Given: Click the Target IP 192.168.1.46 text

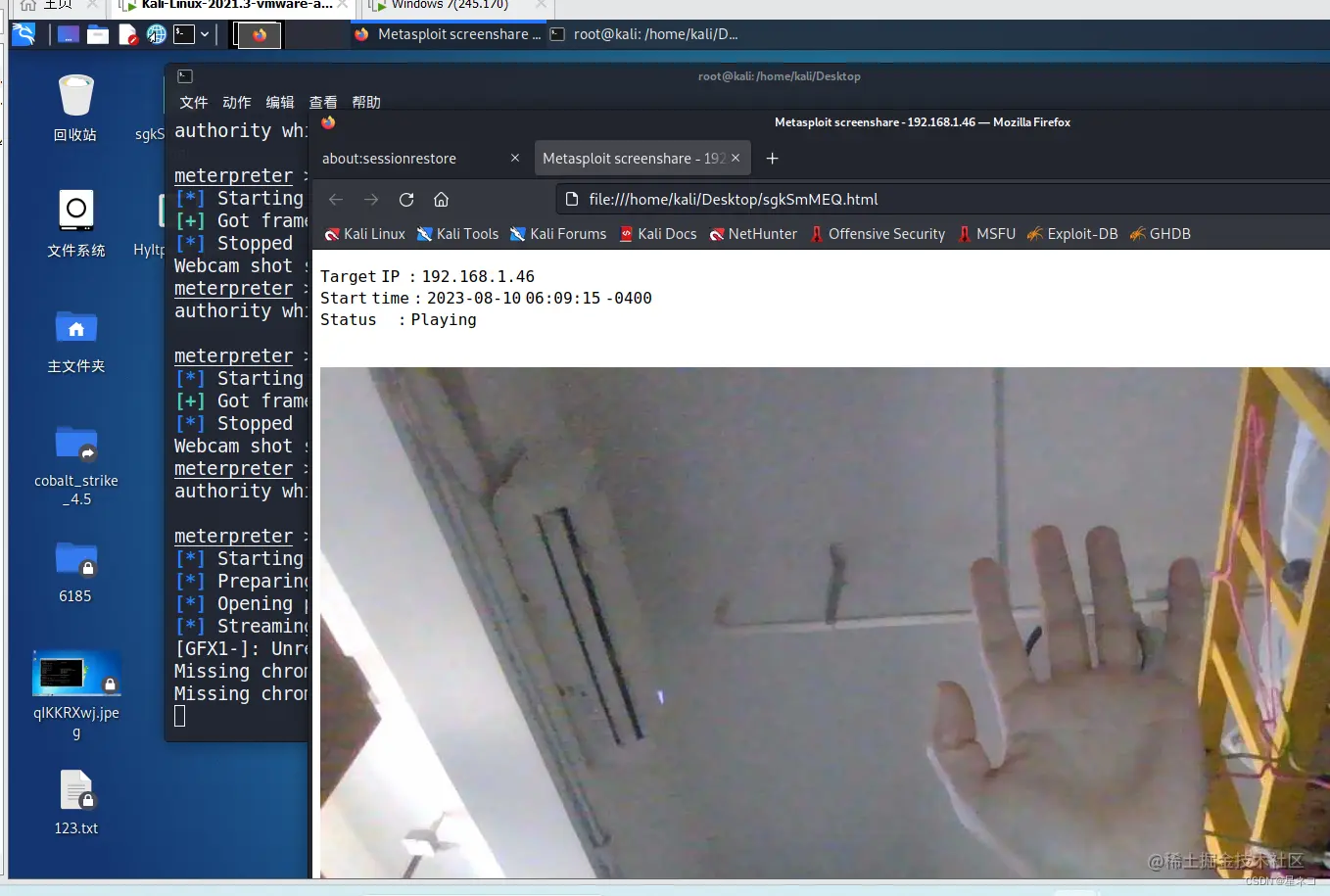Looking at the screenshot, I should [427, 277].
